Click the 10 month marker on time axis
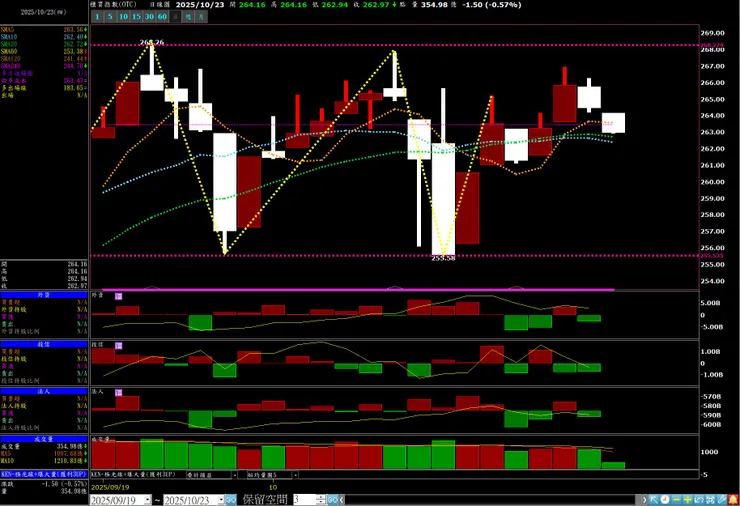Image resolution: width=740 pixels, height=506 pixels. [273, 487]
